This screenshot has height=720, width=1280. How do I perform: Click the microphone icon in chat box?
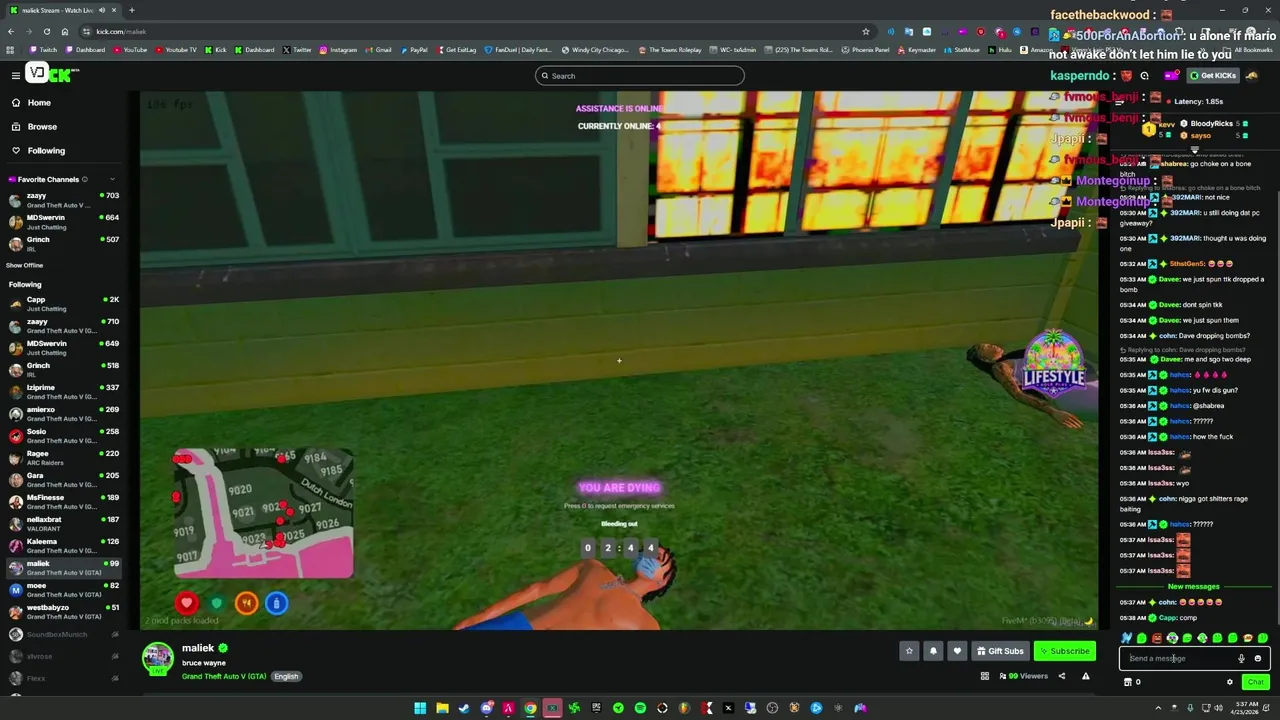1241,658
